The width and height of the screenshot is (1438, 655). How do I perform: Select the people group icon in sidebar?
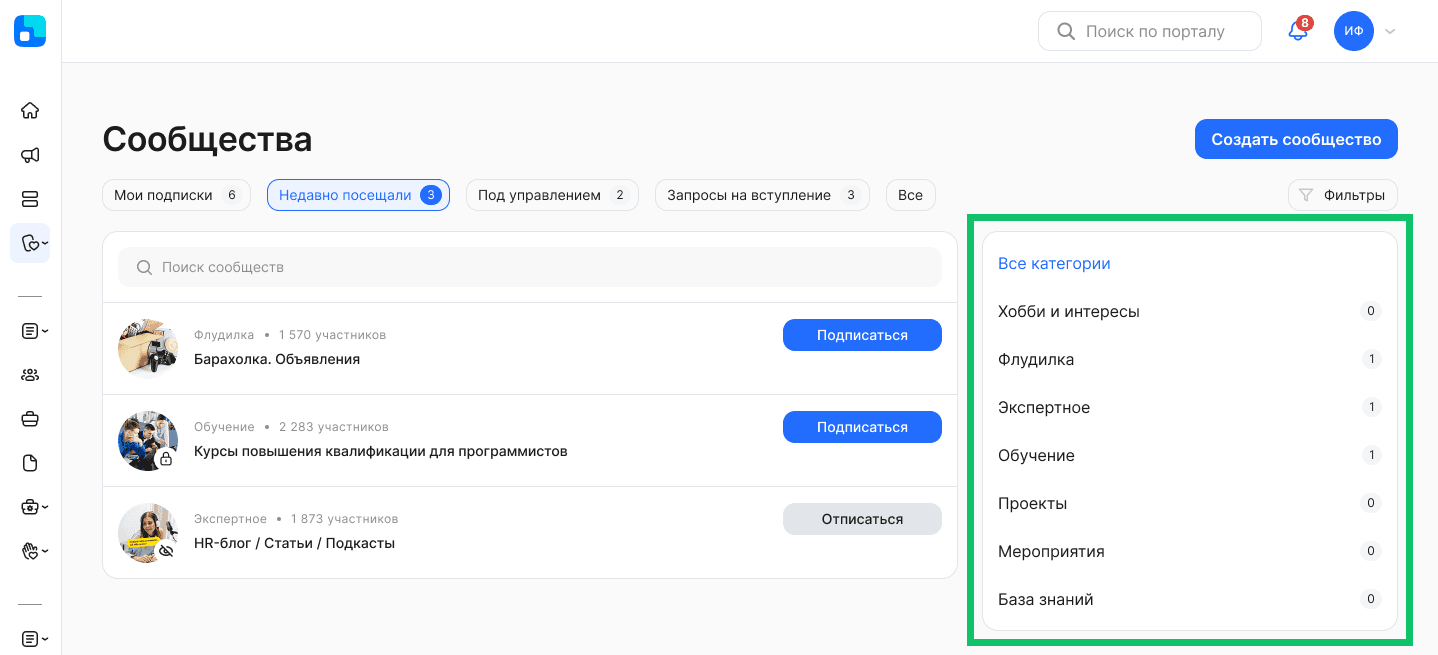(x=30, y=374)
